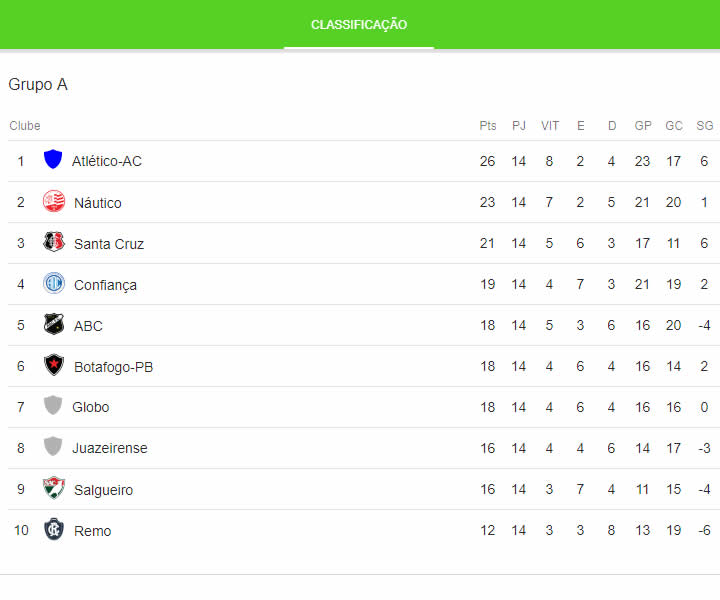Switch to the Classificação tab
The image size is (720, 600).
point(359,25)
